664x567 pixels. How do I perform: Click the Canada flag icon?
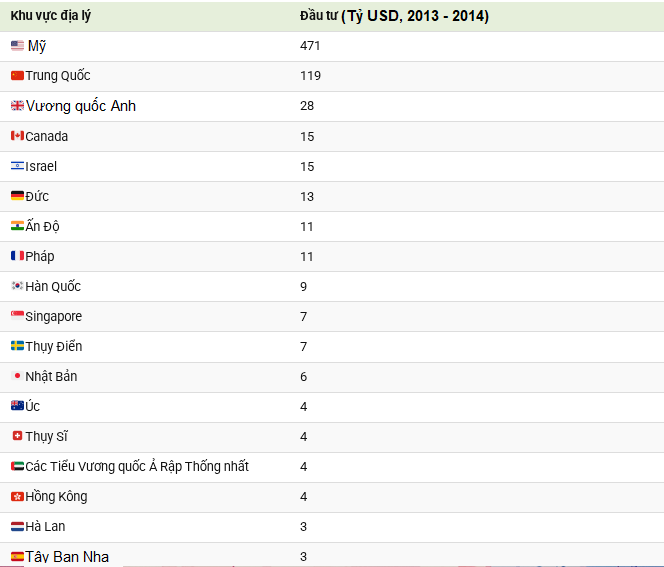17,136
